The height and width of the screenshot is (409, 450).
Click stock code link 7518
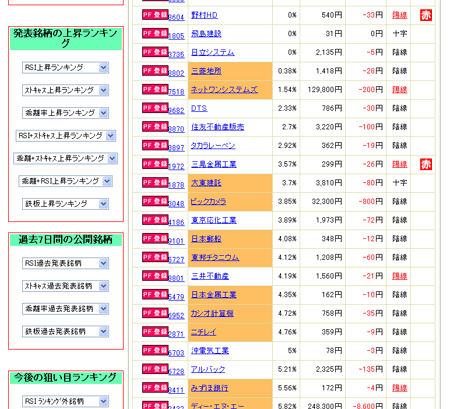click(x=176, y=92)
